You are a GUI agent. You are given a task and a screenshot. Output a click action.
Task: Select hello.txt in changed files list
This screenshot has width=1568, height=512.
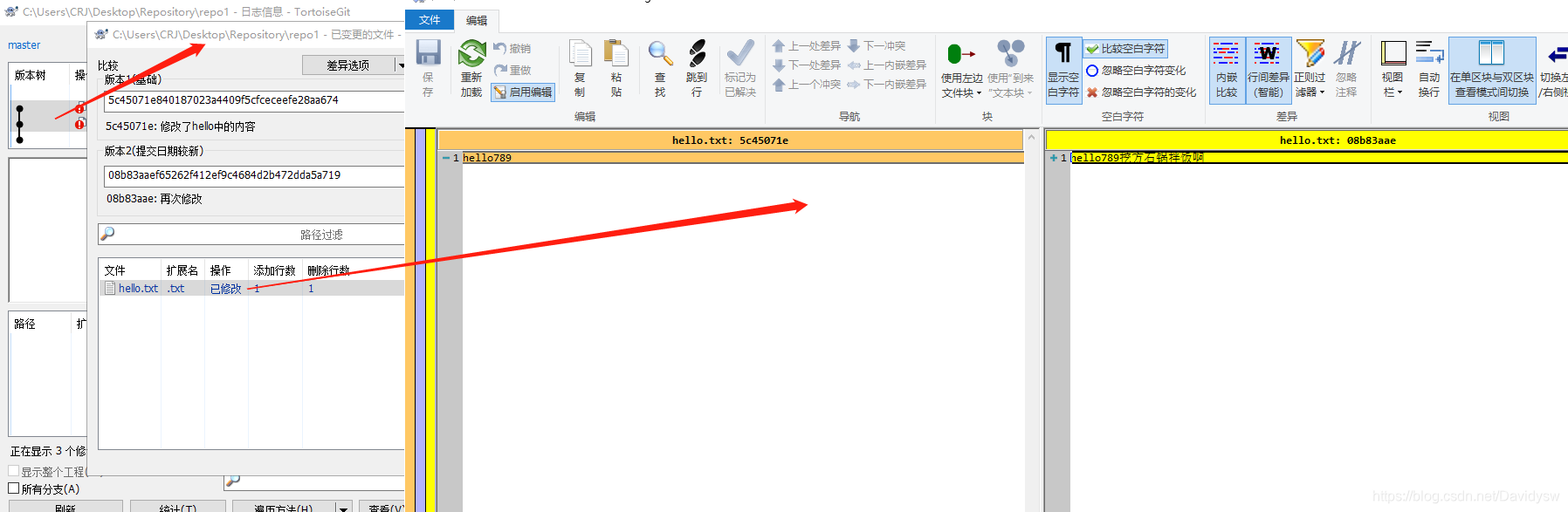(x=139, y=289)
